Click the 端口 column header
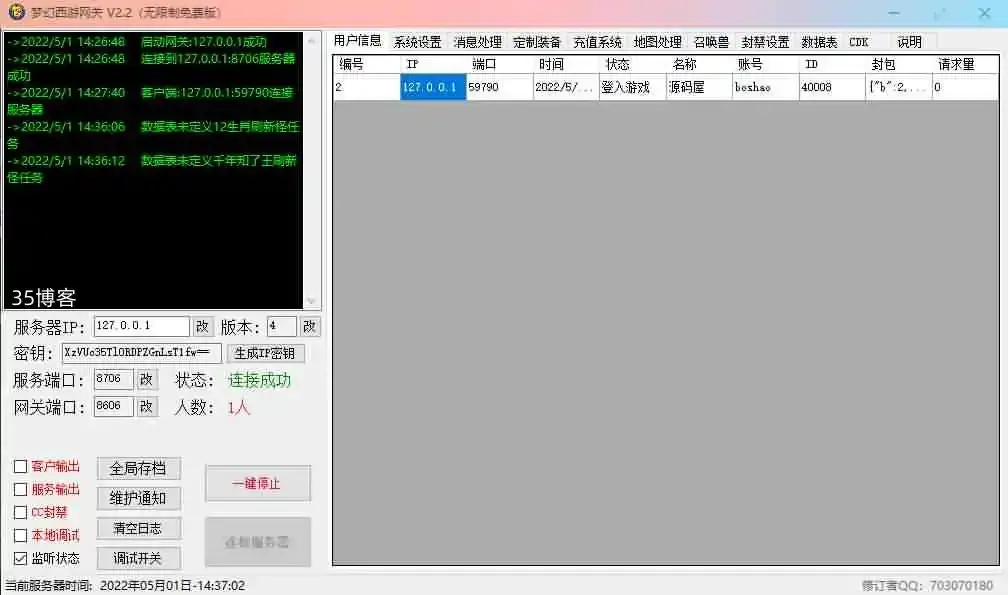 click(500, 64)
